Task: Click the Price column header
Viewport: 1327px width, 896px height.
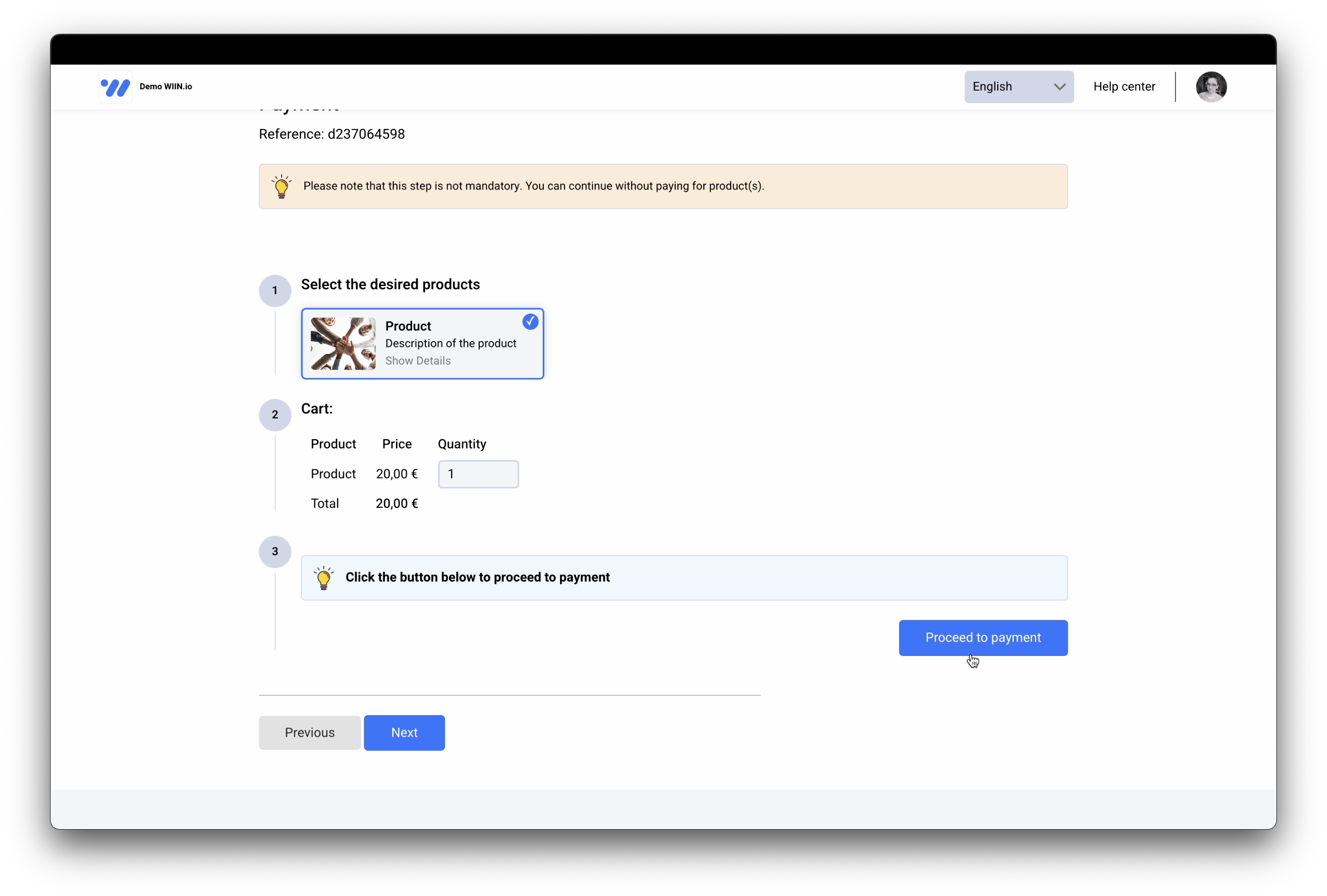Action: [397, 444]
